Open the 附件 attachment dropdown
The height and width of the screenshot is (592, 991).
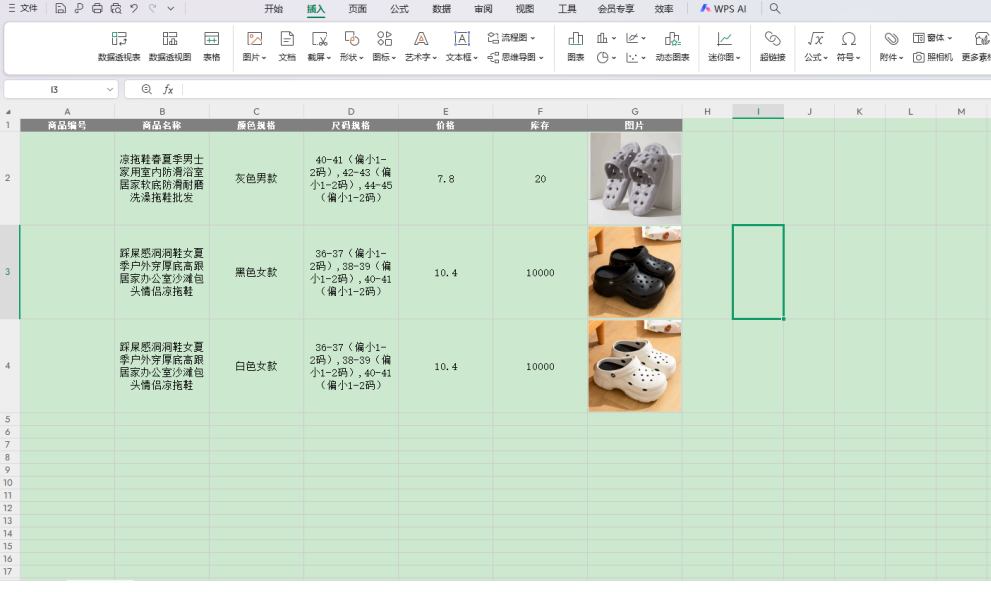click(892, 47)
